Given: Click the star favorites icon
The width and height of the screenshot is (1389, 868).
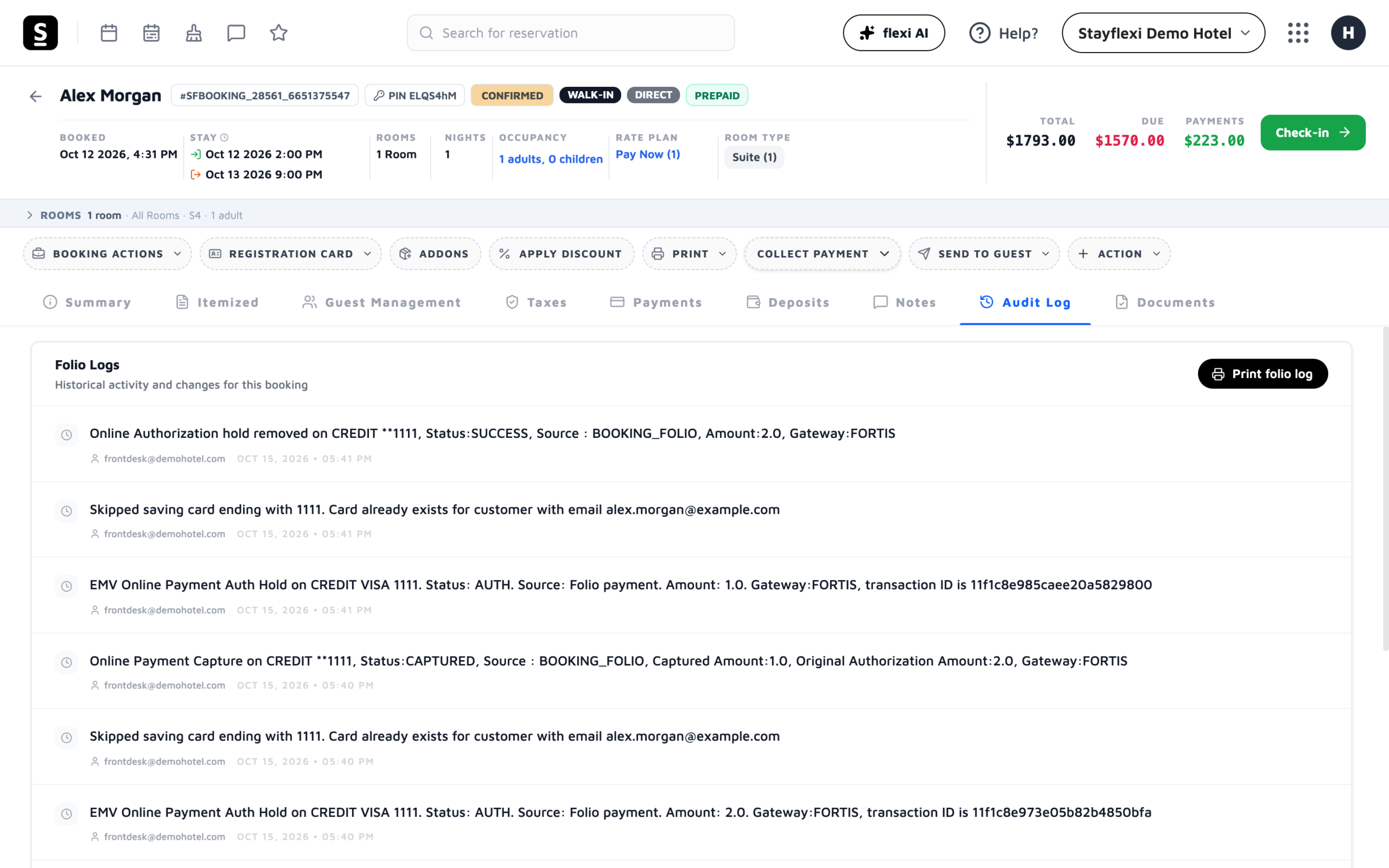Looking at the screenshot, I should tap(278, 33).
